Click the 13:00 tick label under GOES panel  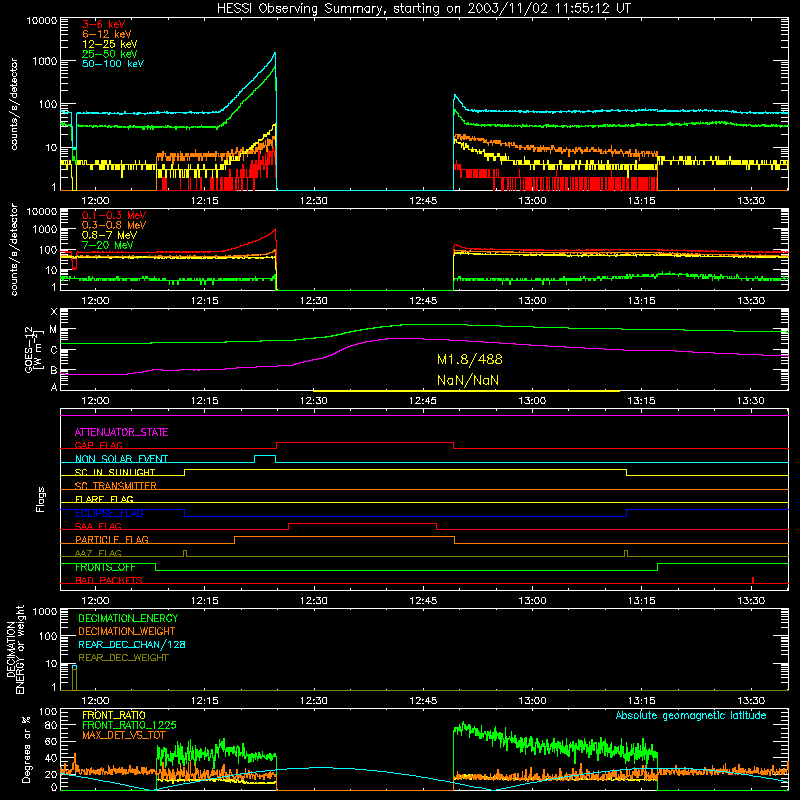pyautogui.click(x=532, y=401)
